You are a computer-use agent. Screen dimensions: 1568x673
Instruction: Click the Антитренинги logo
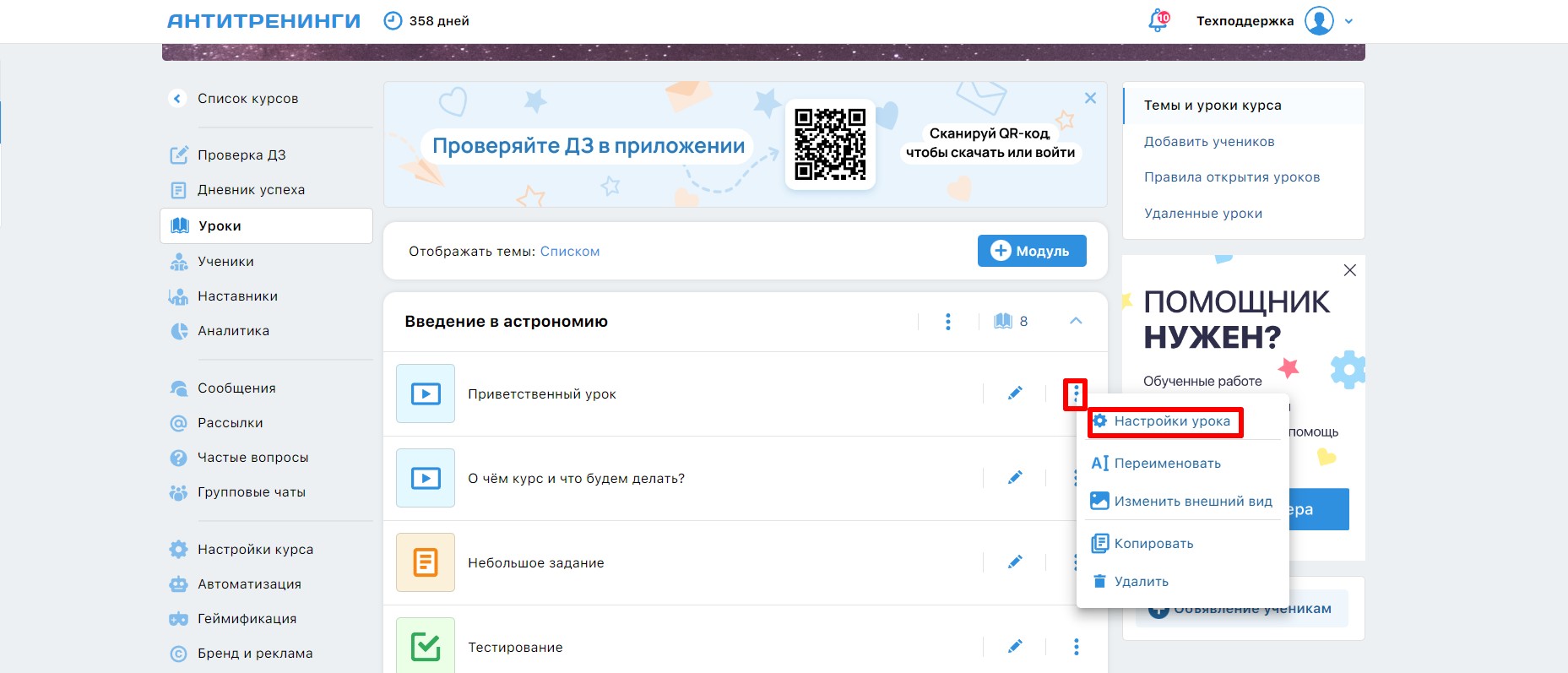[x=263, y=21]
